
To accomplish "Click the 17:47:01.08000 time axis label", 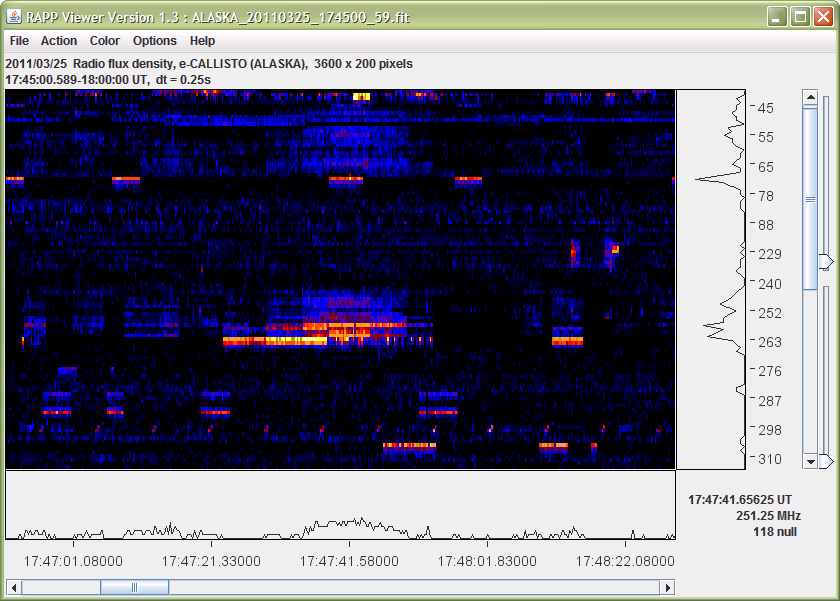I will pyautogui.click(x=73, y=561).
